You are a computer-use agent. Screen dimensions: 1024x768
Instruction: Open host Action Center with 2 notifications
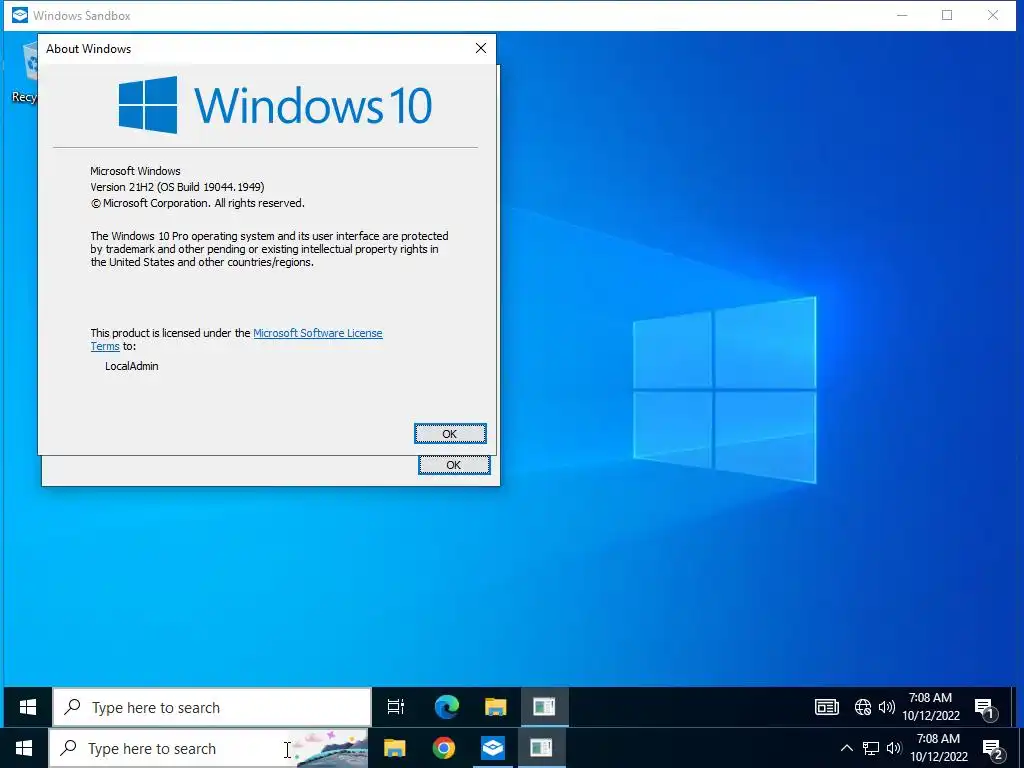click(x=993, y=749)
